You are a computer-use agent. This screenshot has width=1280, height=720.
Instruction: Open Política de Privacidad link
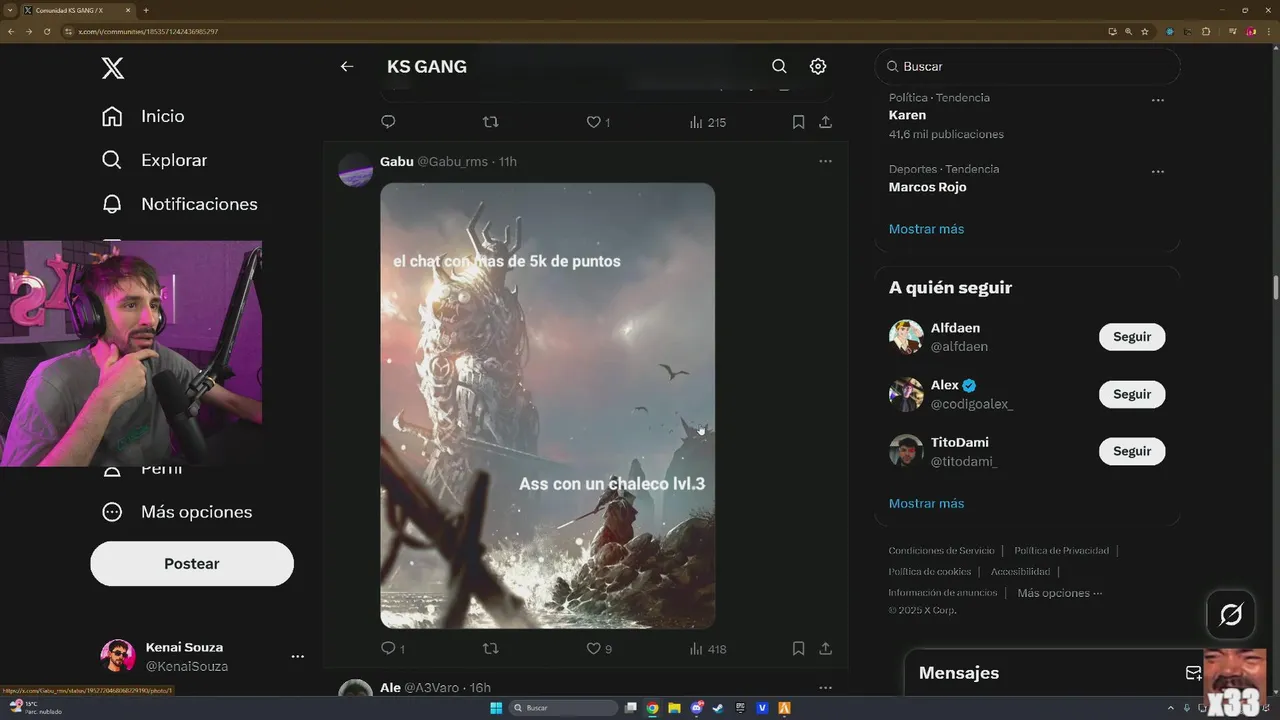click(x=1061, y=551)
